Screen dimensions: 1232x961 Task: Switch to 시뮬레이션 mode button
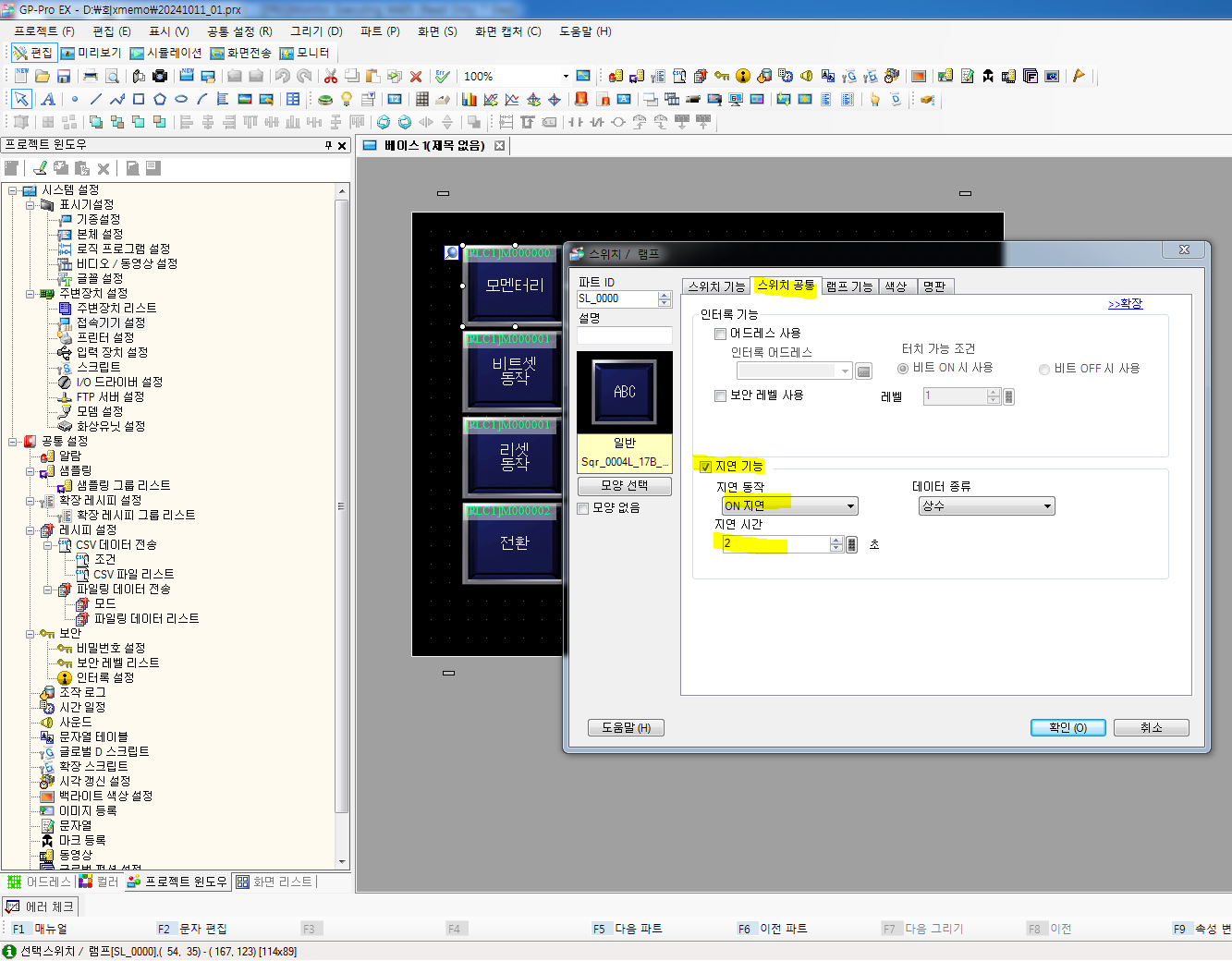[x=165, y=53]
